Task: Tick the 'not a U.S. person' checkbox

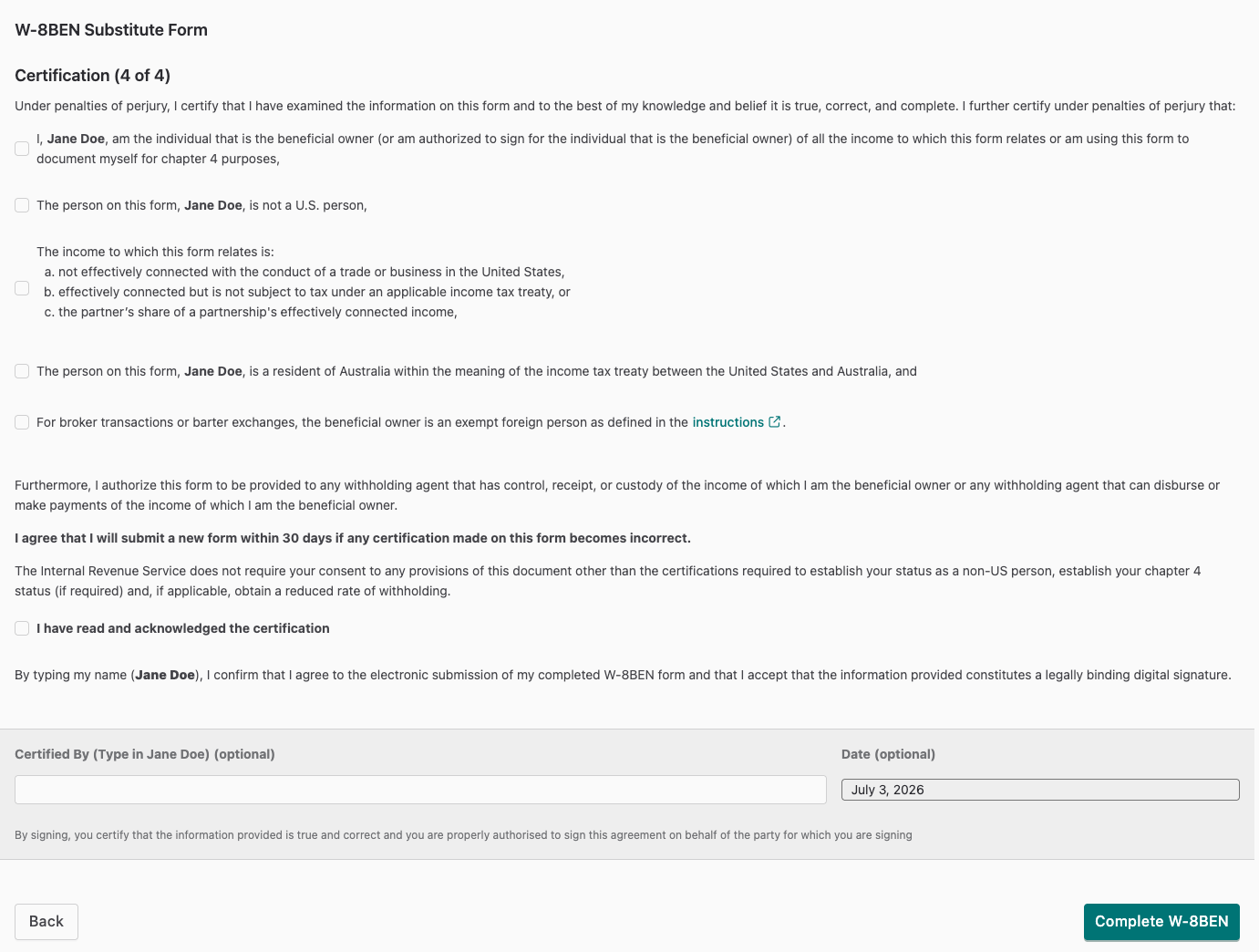Action: tap(22, 205)
